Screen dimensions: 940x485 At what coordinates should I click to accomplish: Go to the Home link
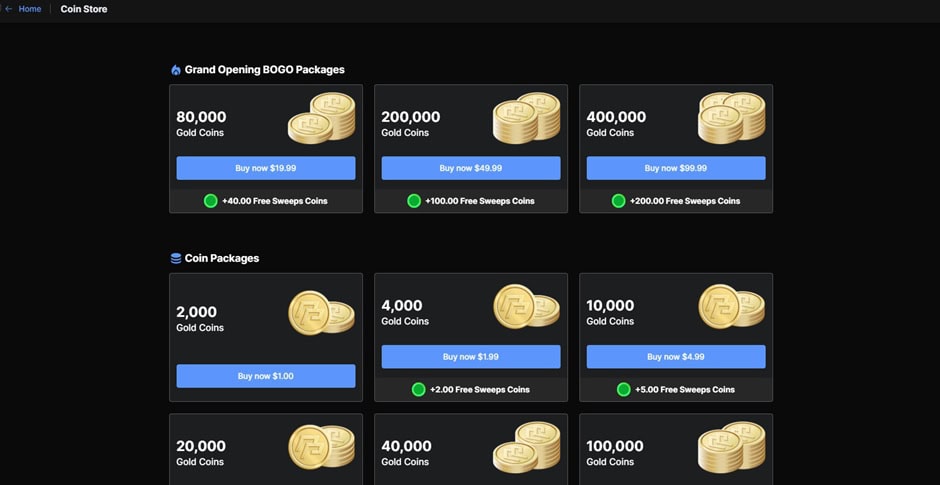pyautogui.click(x=29, y=9)
